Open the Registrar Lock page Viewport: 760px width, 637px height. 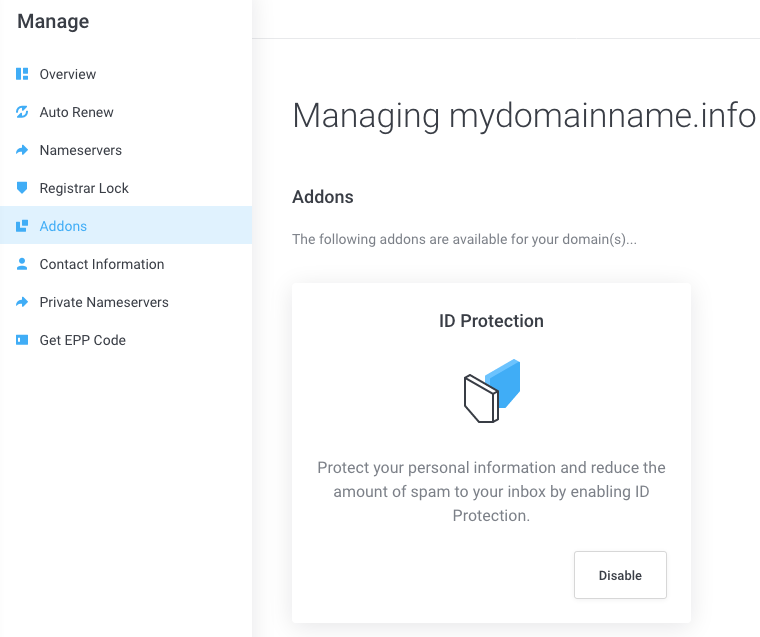pos(84,188)
